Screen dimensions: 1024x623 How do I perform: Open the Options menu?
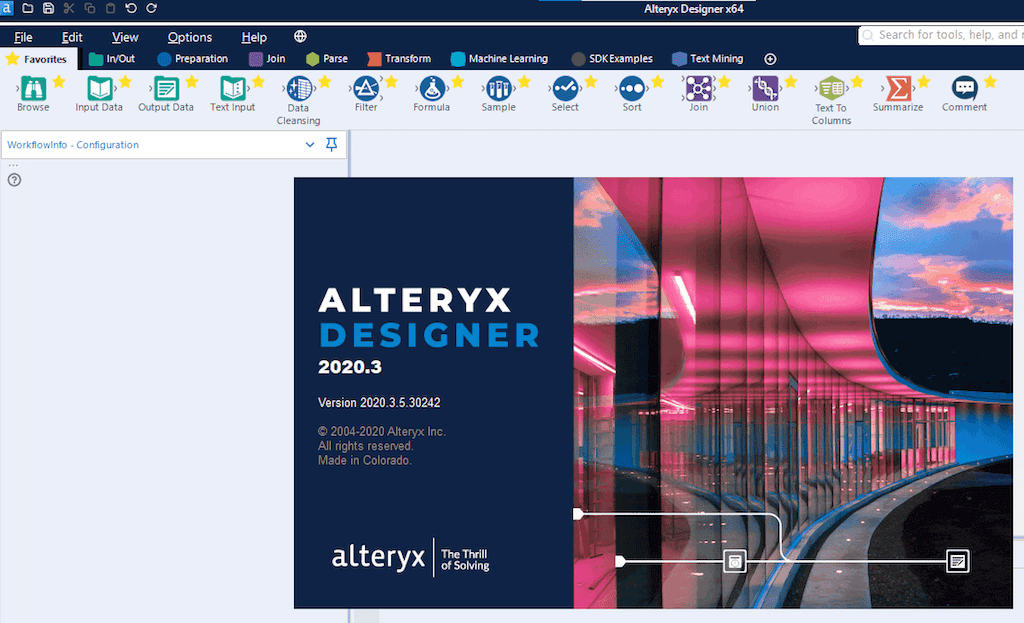click(x=189, y=37)
